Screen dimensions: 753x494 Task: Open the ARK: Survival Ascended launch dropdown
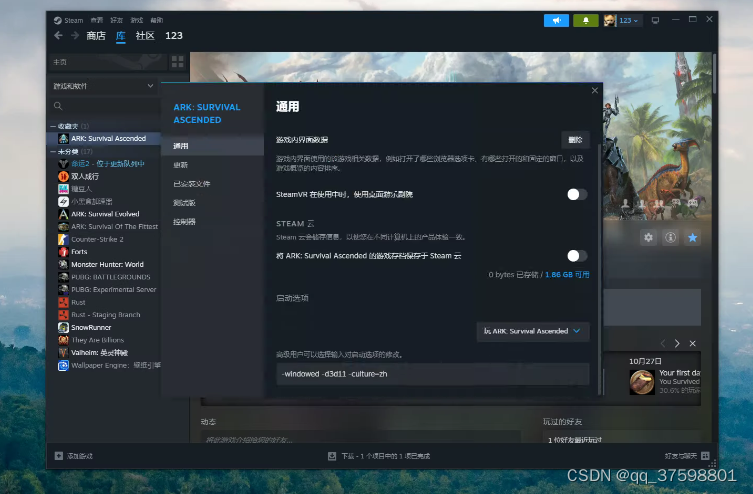(x=533, y=331)
